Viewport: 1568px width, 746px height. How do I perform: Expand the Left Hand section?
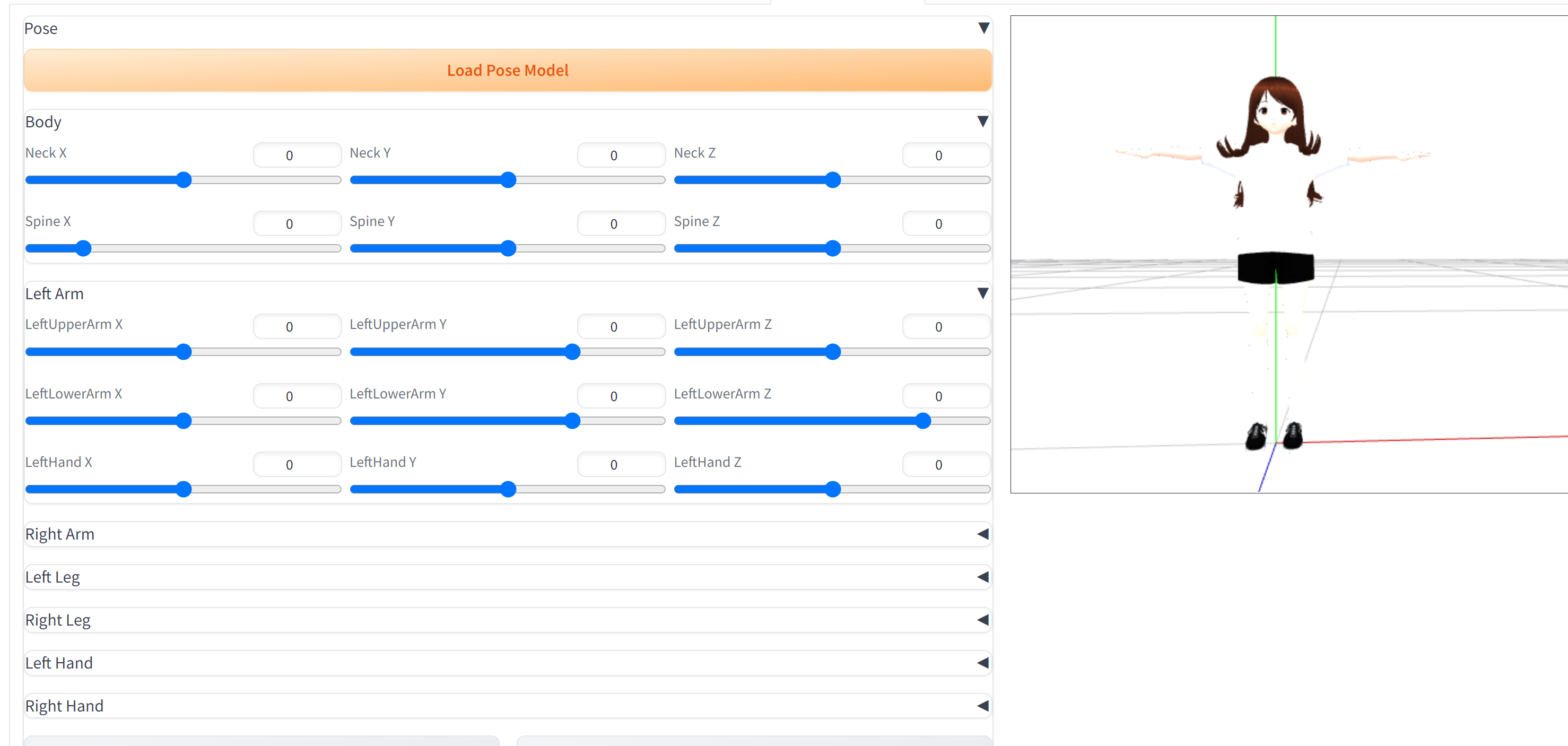(982, 663)
